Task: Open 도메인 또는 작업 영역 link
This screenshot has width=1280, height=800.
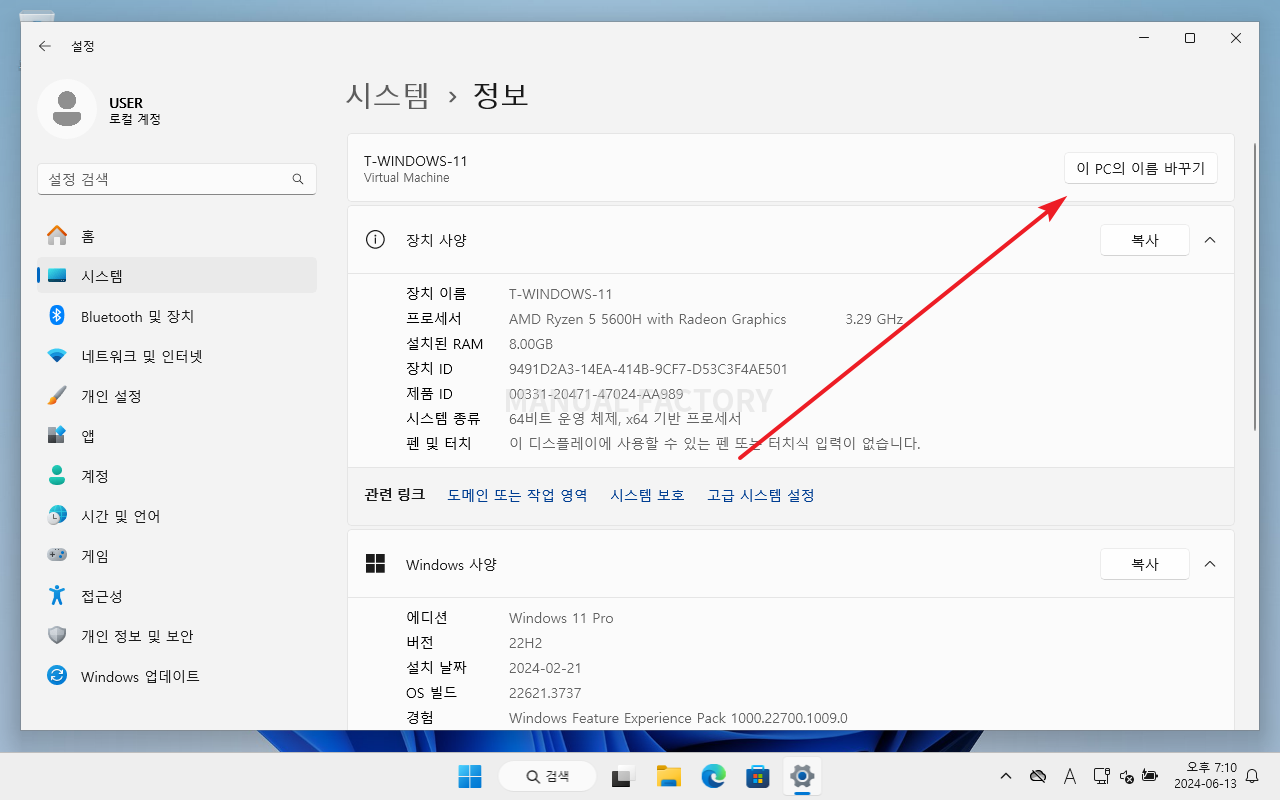Action: click(x=517, y=495)
